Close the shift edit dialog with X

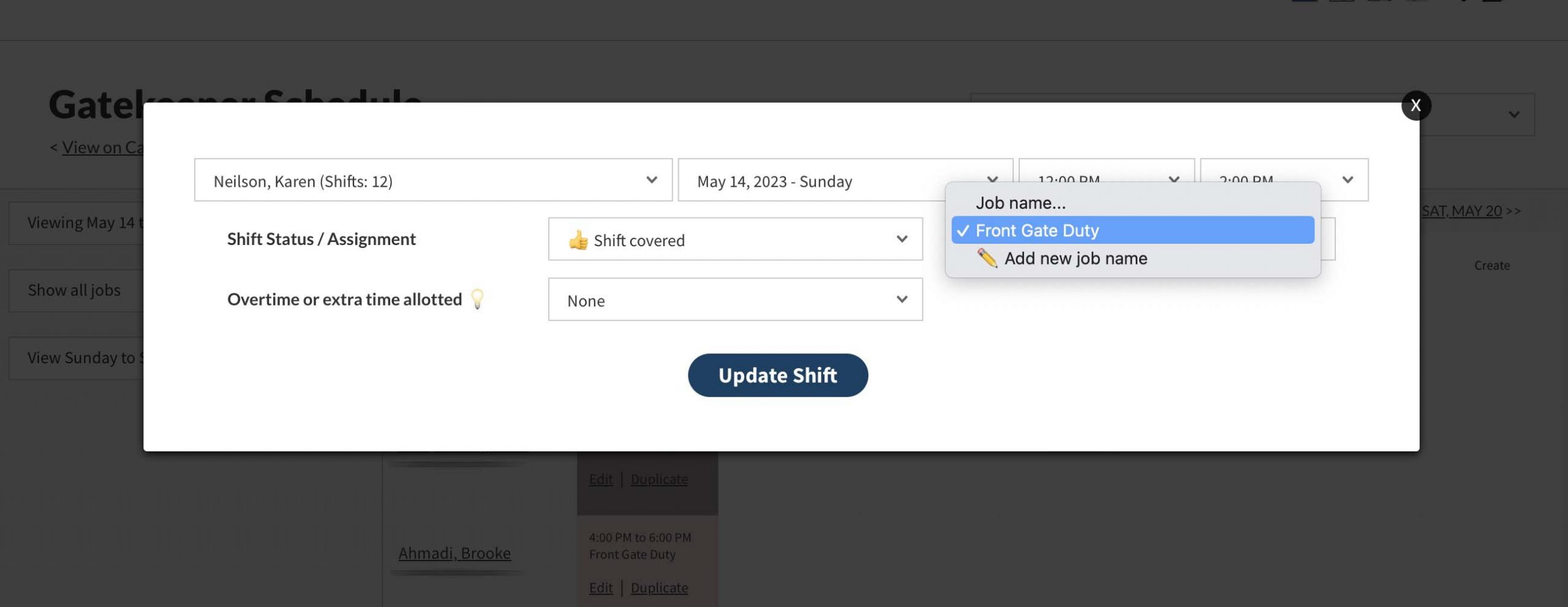[x=1415, y=105]
